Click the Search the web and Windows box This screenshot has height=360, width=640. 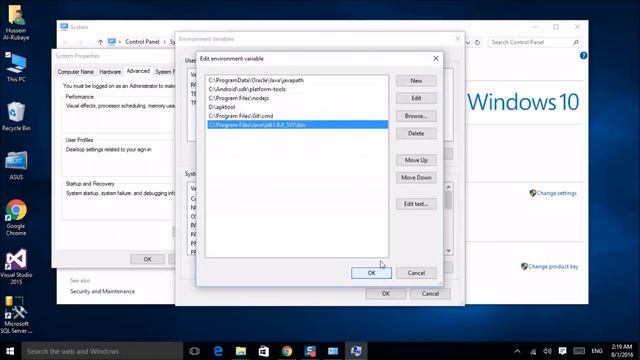coord(102,351)
